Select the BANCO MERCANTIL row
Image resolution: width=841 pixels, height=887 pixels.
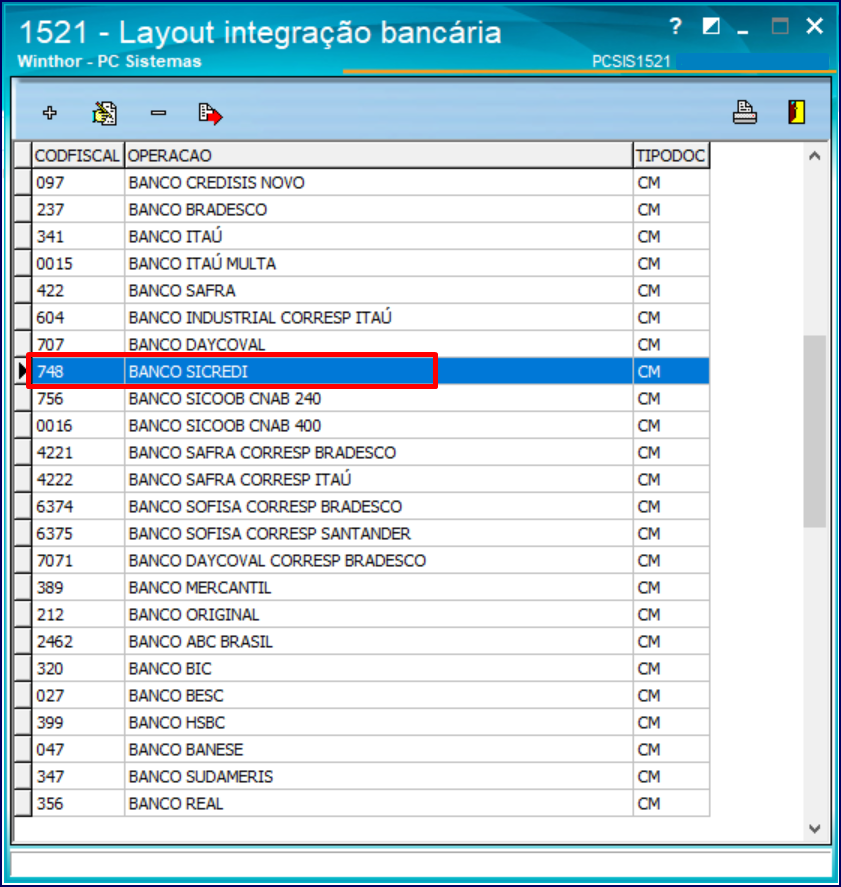point(370,588)
